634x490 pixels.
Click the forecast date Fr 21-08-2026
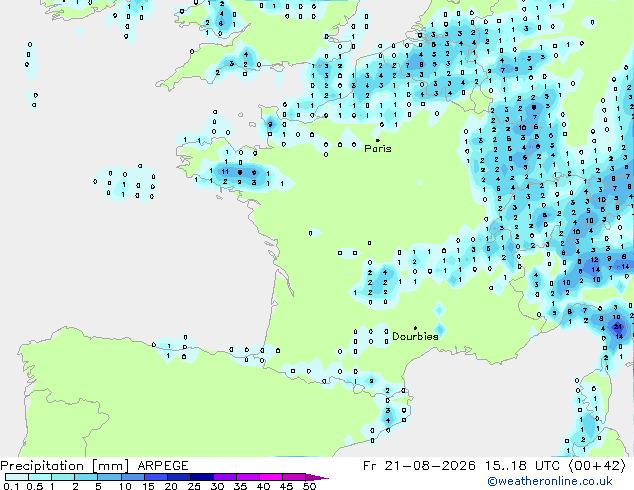click(x=419, y=466)
